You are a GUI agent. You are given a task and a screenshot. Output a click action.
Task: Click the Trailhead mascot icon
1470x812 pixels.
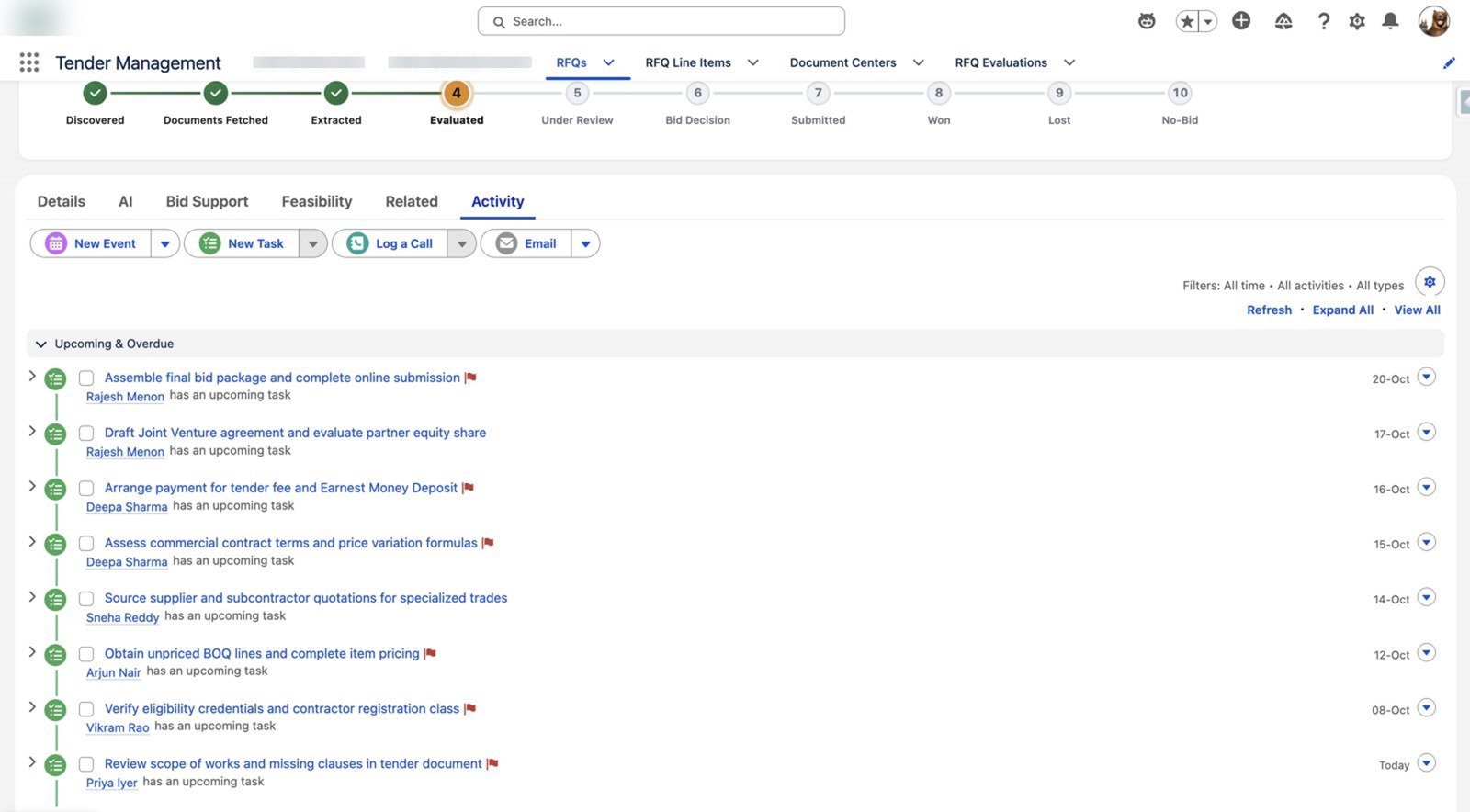[x=1147, y=21]
